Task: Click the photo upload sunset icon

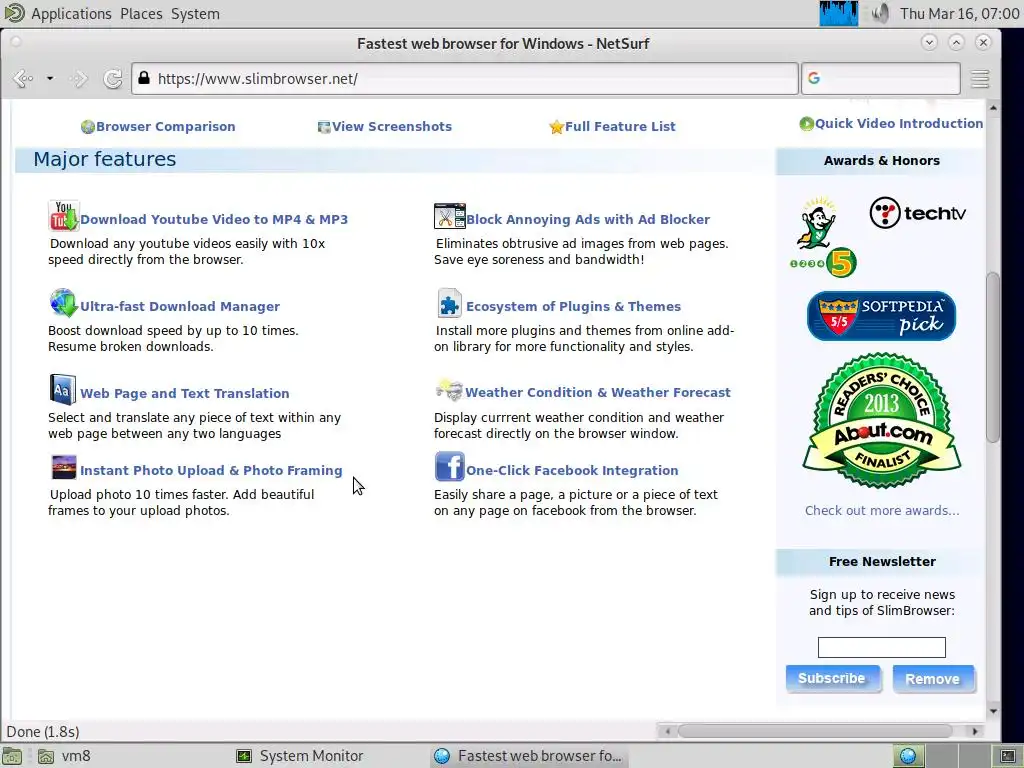Action: point(63,468)
